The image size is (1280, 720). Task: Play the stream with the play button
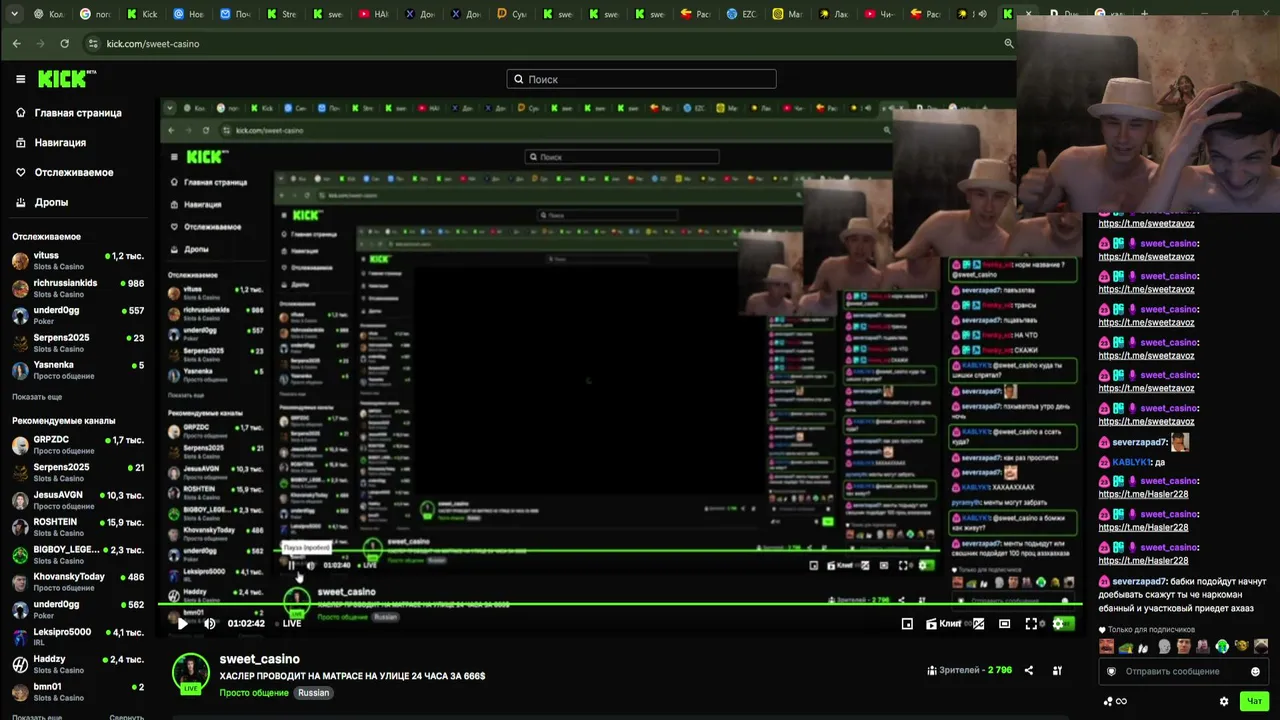(182, 623)
